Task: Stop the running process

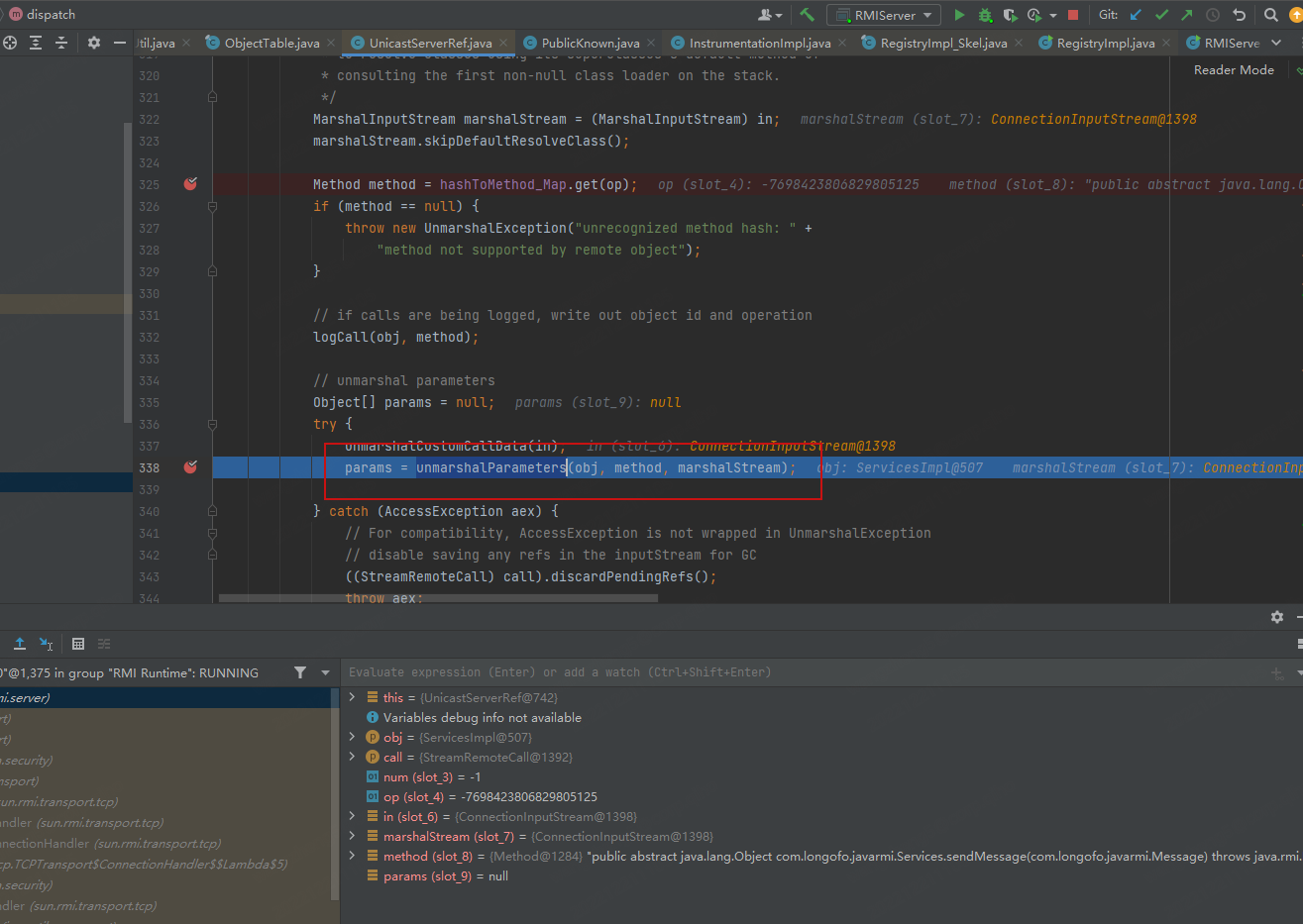Action: [1073, 15]
